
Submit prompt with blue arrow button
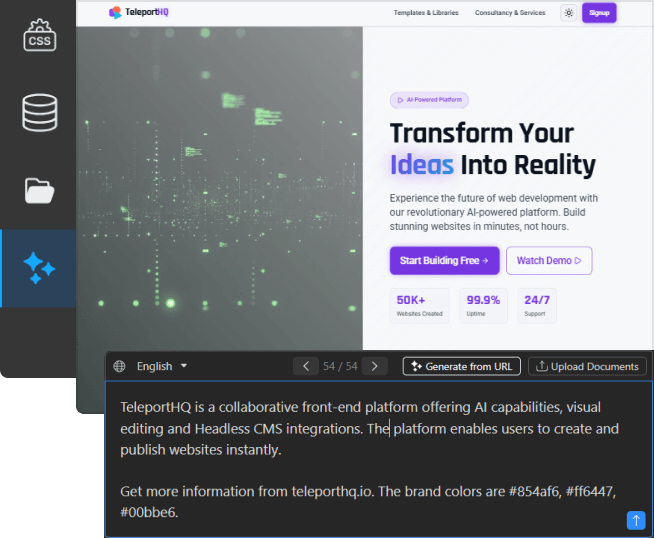coord(635,520)
